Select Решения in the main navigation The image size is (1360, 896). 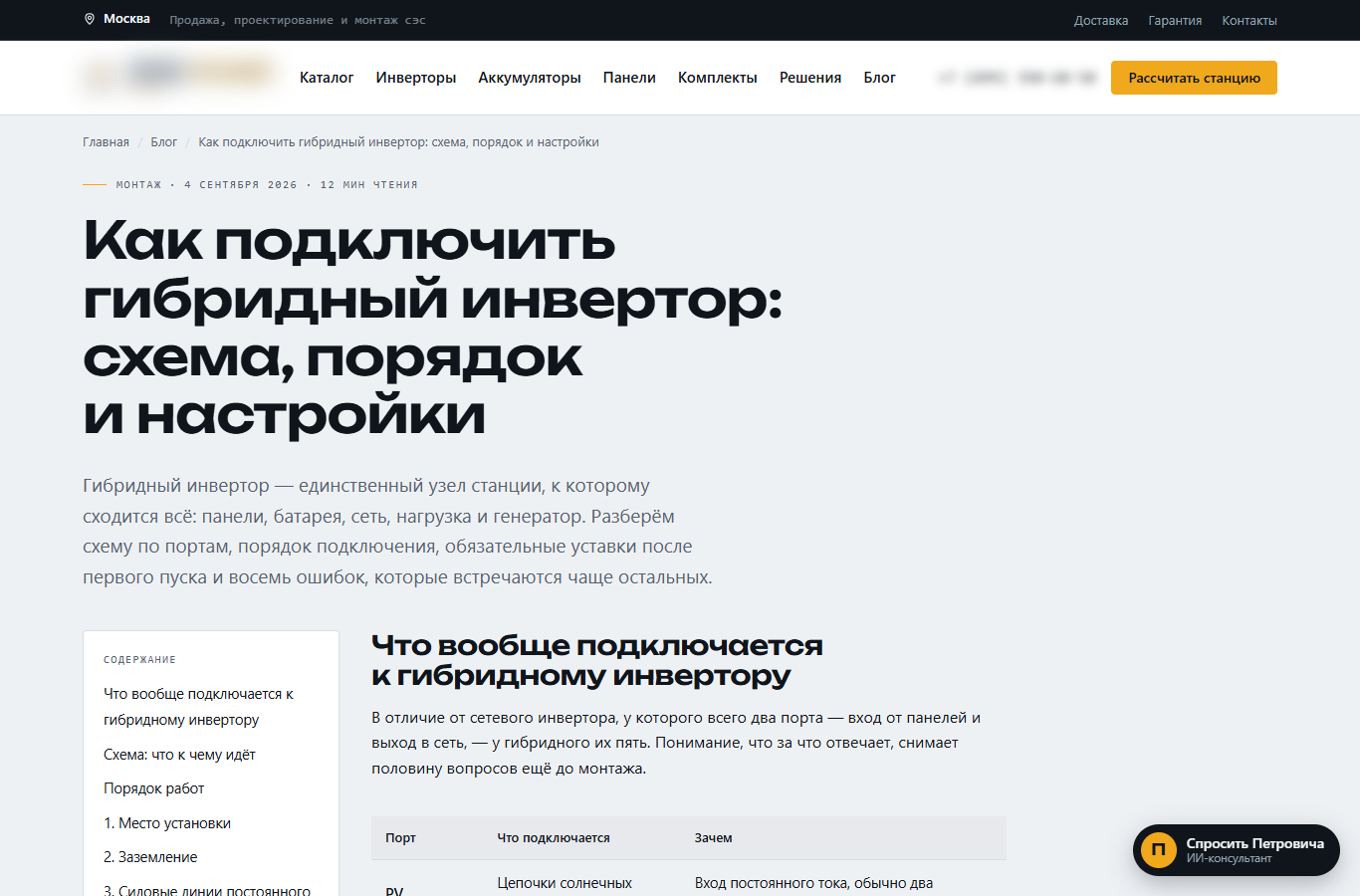click(810, 78)
